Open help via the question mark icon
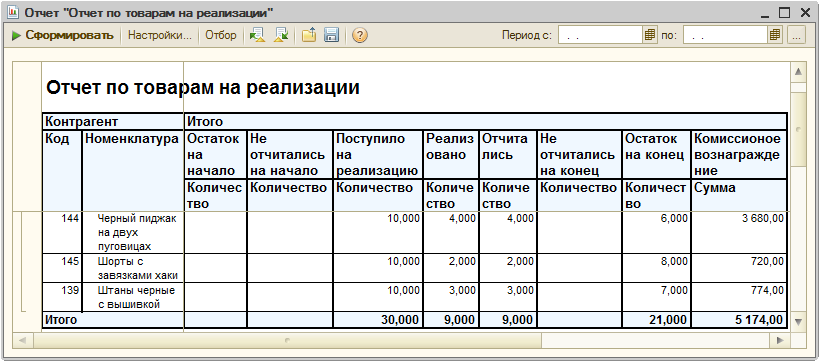819x361 pixels. [x=360, y=36]
